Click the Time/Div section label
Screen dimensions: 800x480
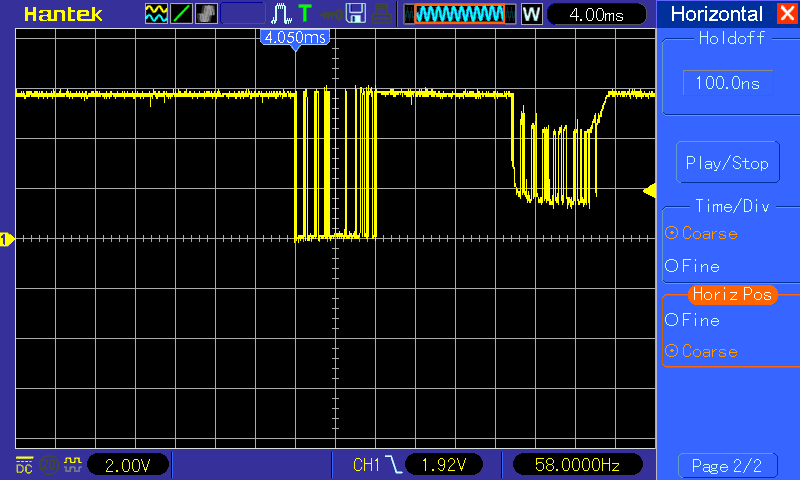point(732,206)
